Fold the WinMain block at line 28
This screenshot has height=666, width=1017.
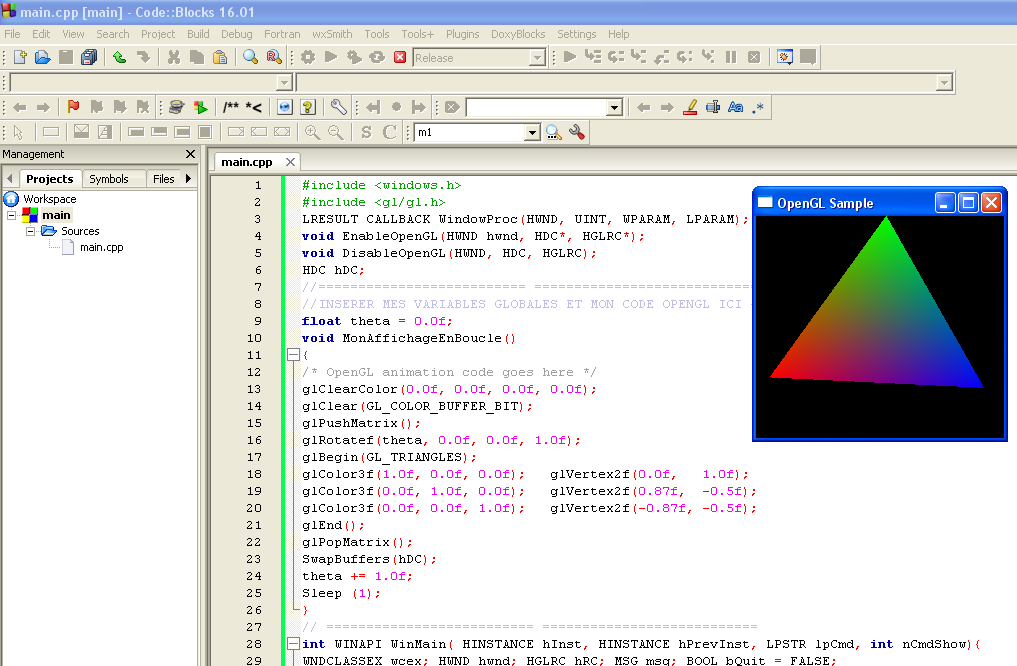[293, 644]
